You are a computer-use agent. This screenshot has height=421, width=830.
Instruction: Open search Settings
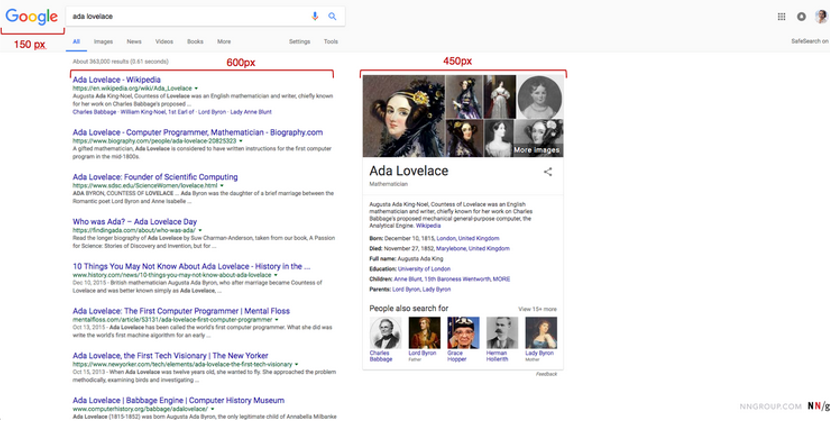coord(300,42)
